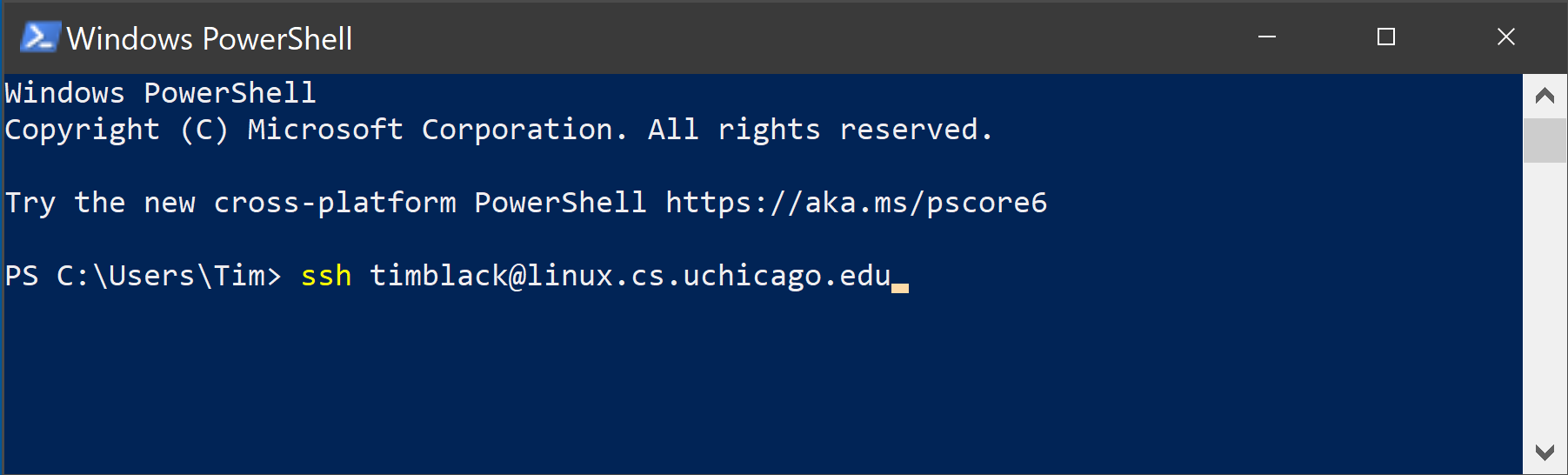Click the "Try the new cross-platform PowerShell" text
Image resolution: width=1568 pixels, height=475 pixels.
(x=326, y=203)
